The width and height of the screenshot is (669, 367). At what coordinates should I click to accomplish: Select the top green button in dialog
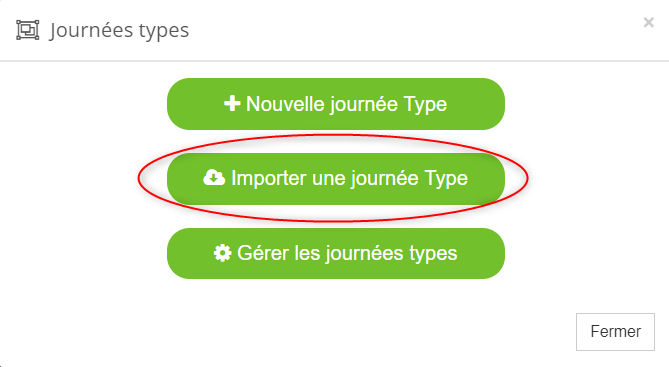(x=336, y=104)
